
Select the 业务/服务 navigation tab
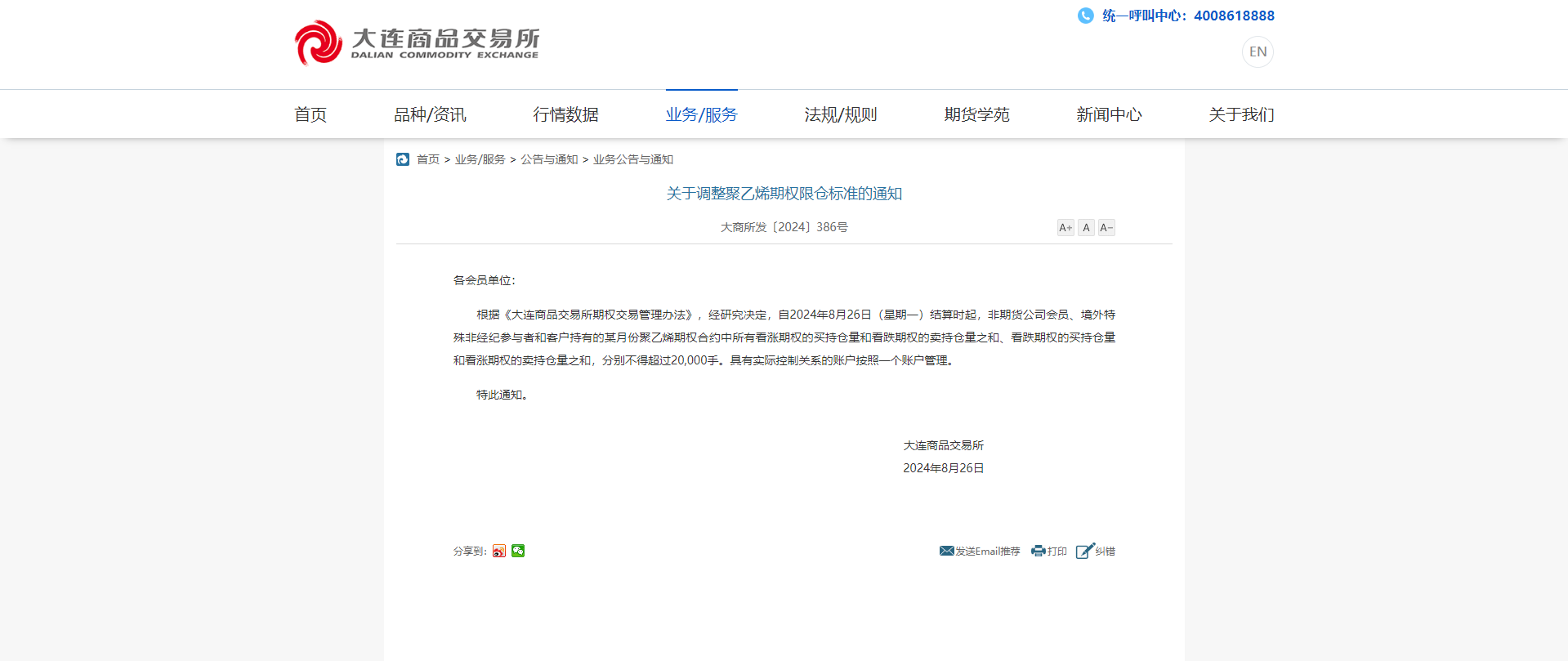tap(701, 114)
